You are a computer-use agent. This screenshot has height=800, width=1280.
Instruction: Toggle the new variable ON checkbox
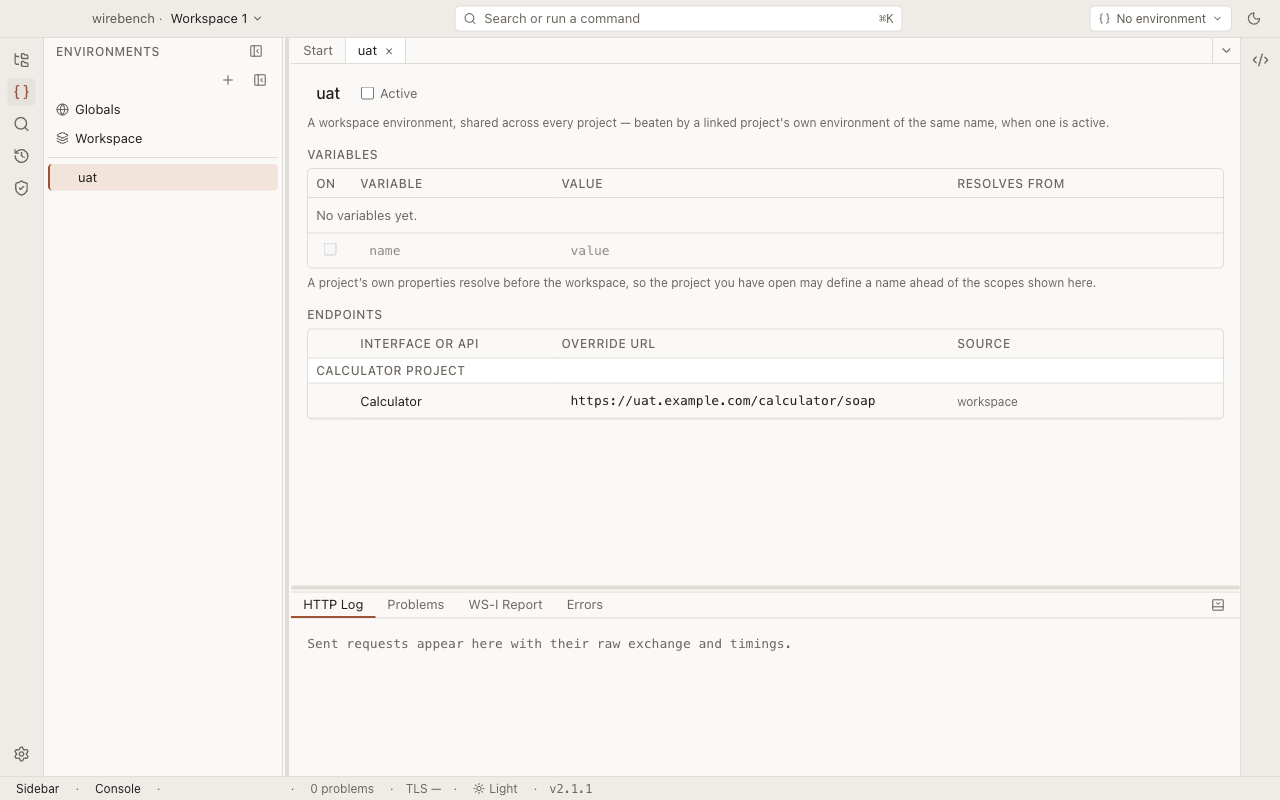click(330, 250)
